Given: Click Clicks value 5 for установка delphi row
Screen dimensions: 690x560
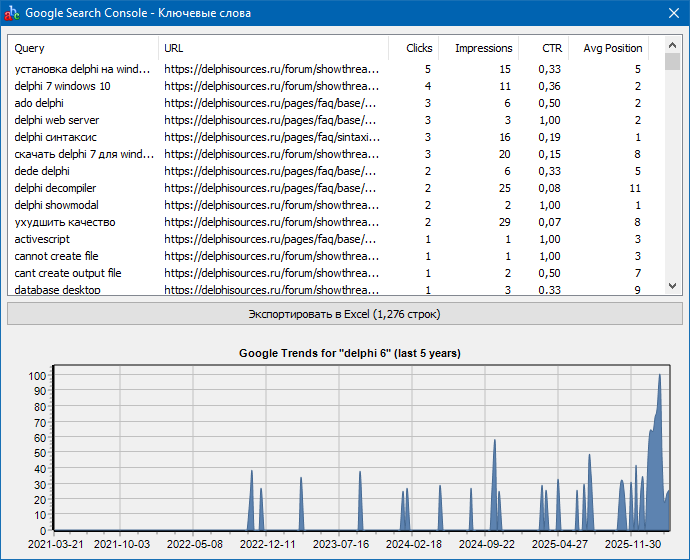Looking at the screenshot, I should click(x=428, y=69).
